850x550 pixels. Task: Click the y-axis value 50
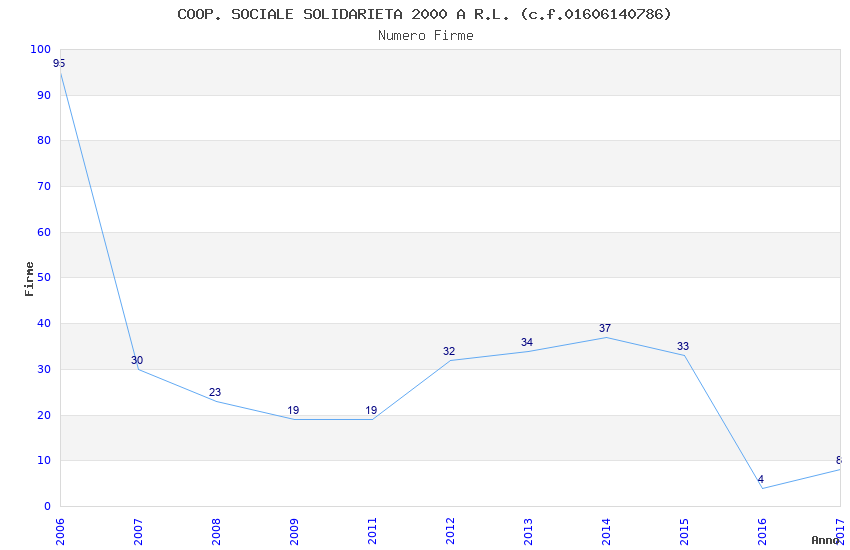tap(44, 277)
